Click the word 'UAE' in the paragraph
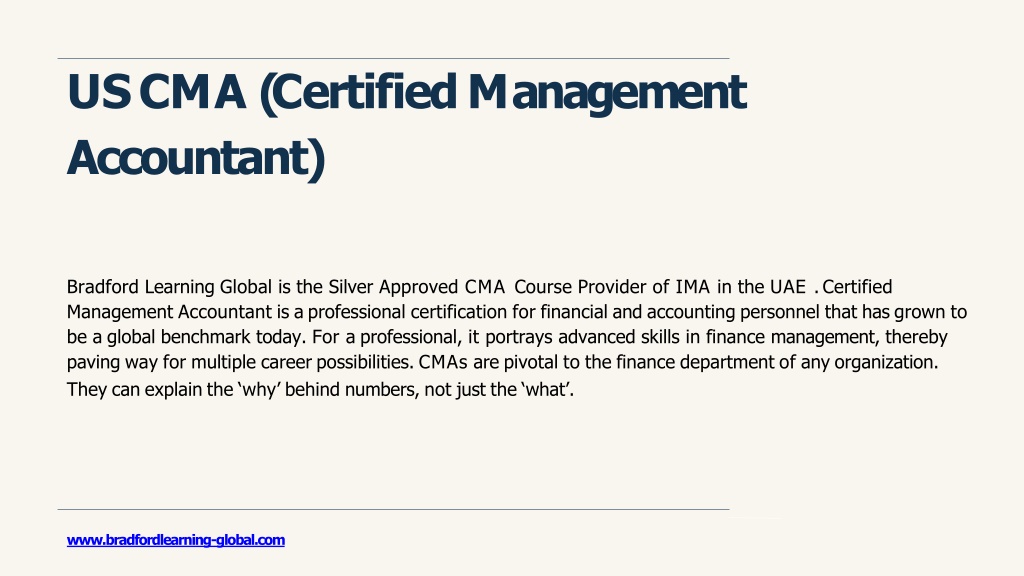Image resolution: width=1024 pixels, height=576 pixels. 788,287
